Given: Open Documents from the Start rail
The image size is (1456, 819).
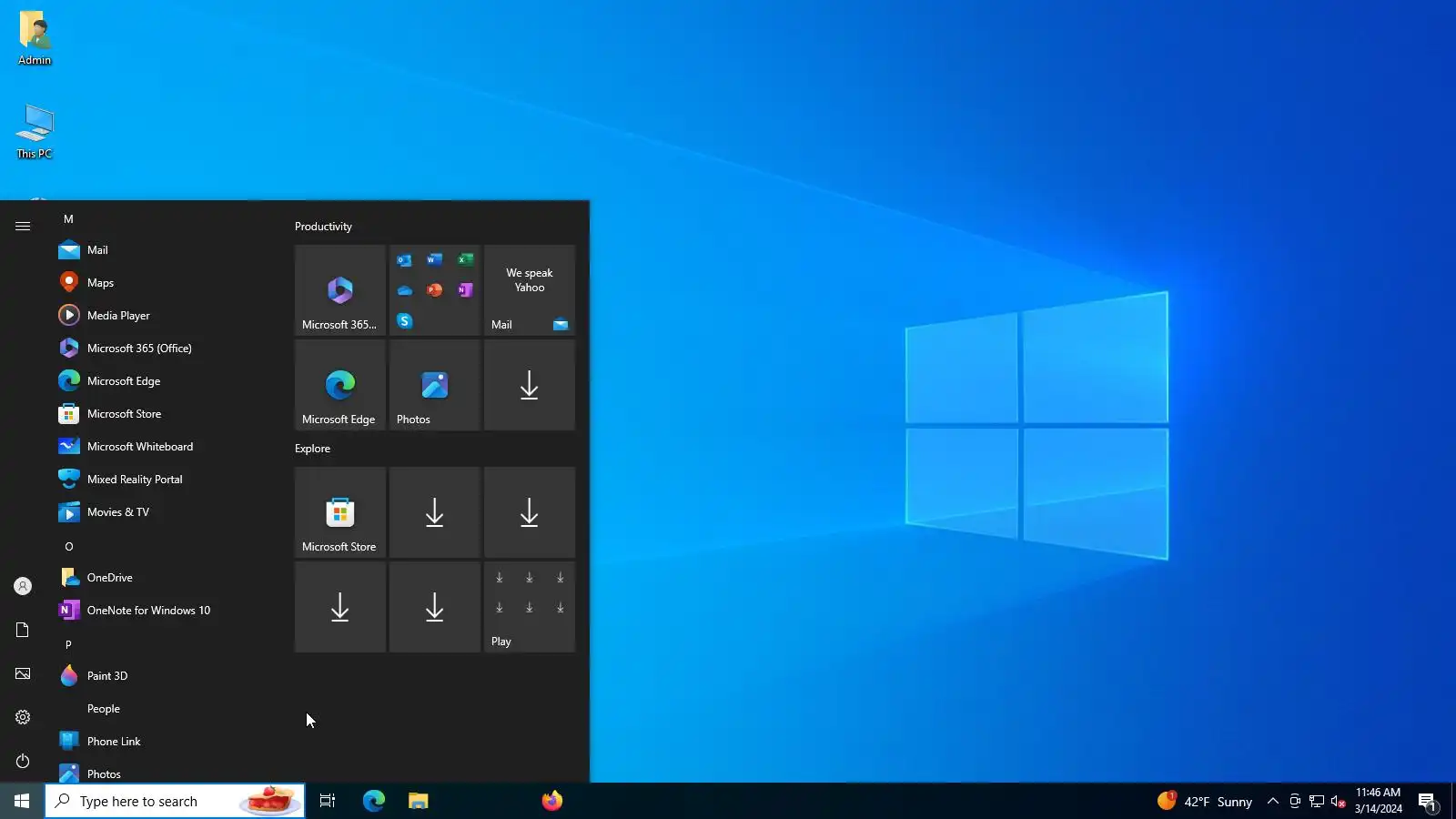Looking at the screenshot, I should click(23, 630).
